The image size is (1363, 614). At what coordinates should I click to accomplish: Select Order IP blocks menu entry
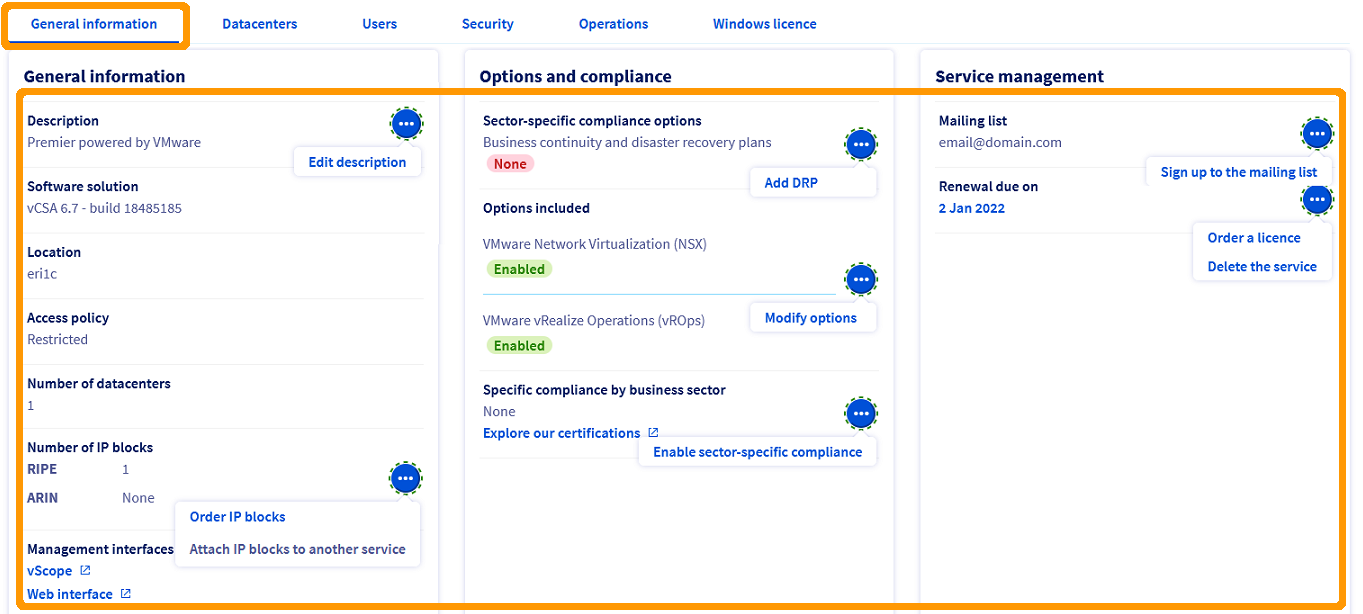point(237,517)
